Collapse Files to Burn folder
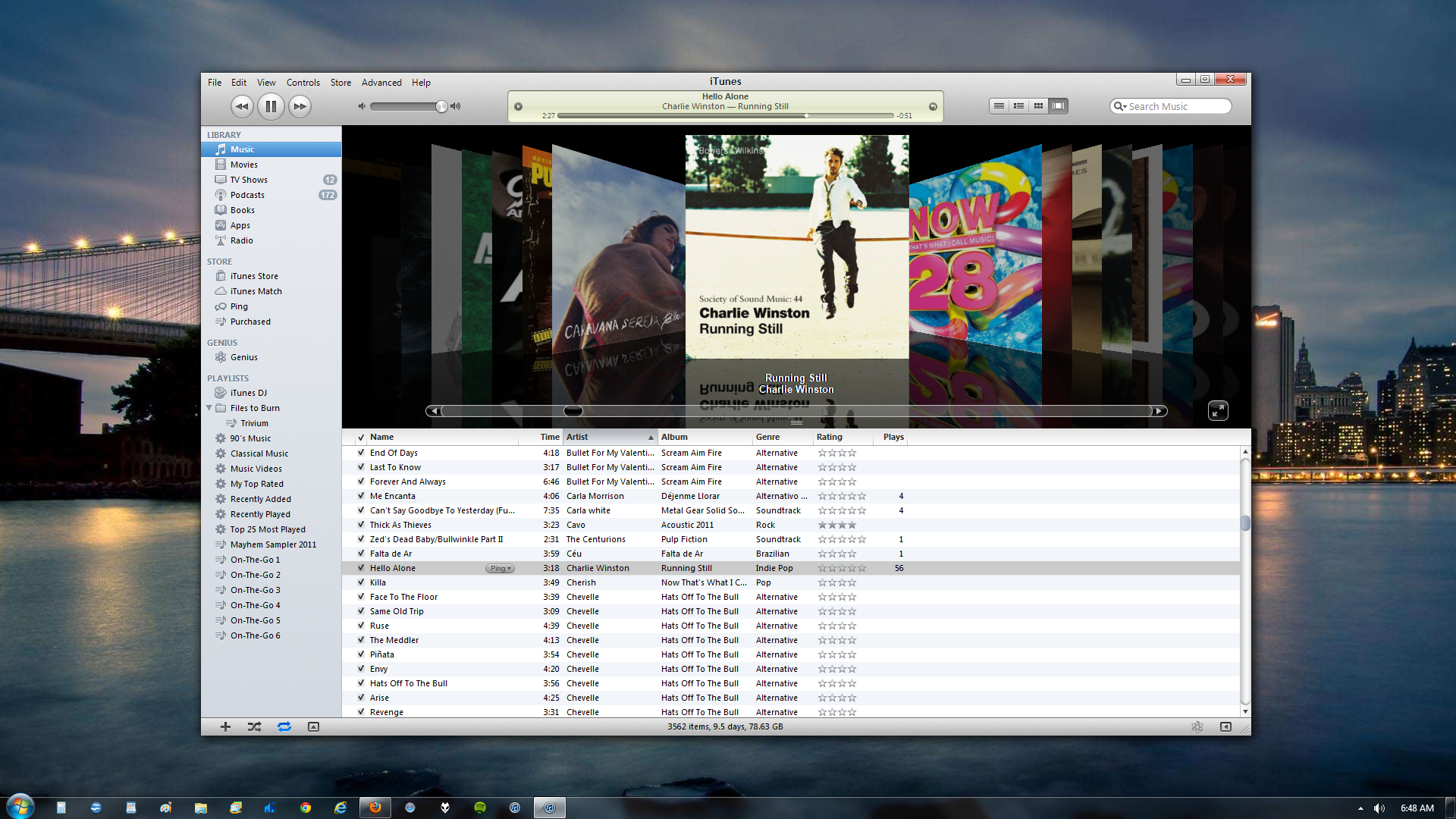Viewport: 1456px width, 819px height. pyautogui.click(x=209, y=408)
